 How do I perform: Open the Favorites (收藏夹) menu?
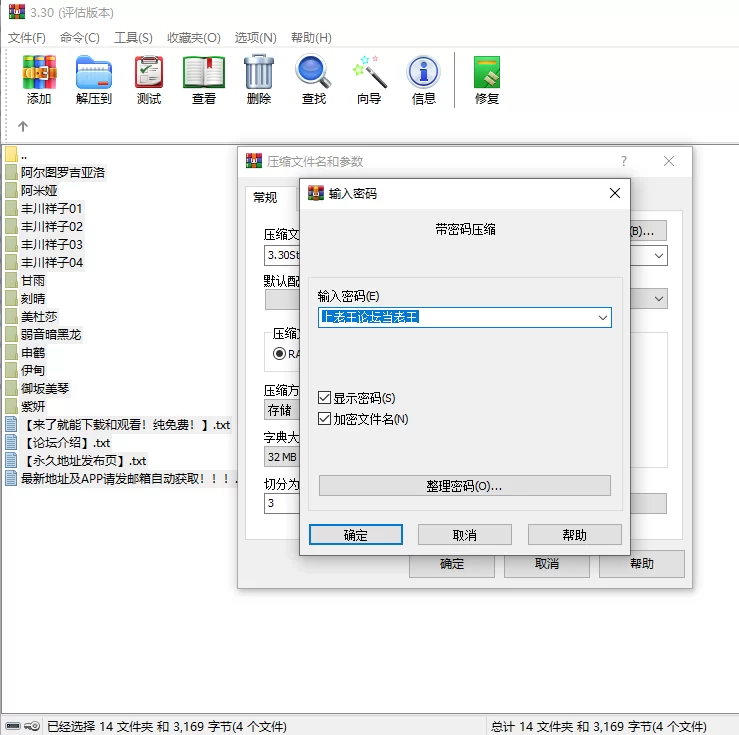point(193,37)
